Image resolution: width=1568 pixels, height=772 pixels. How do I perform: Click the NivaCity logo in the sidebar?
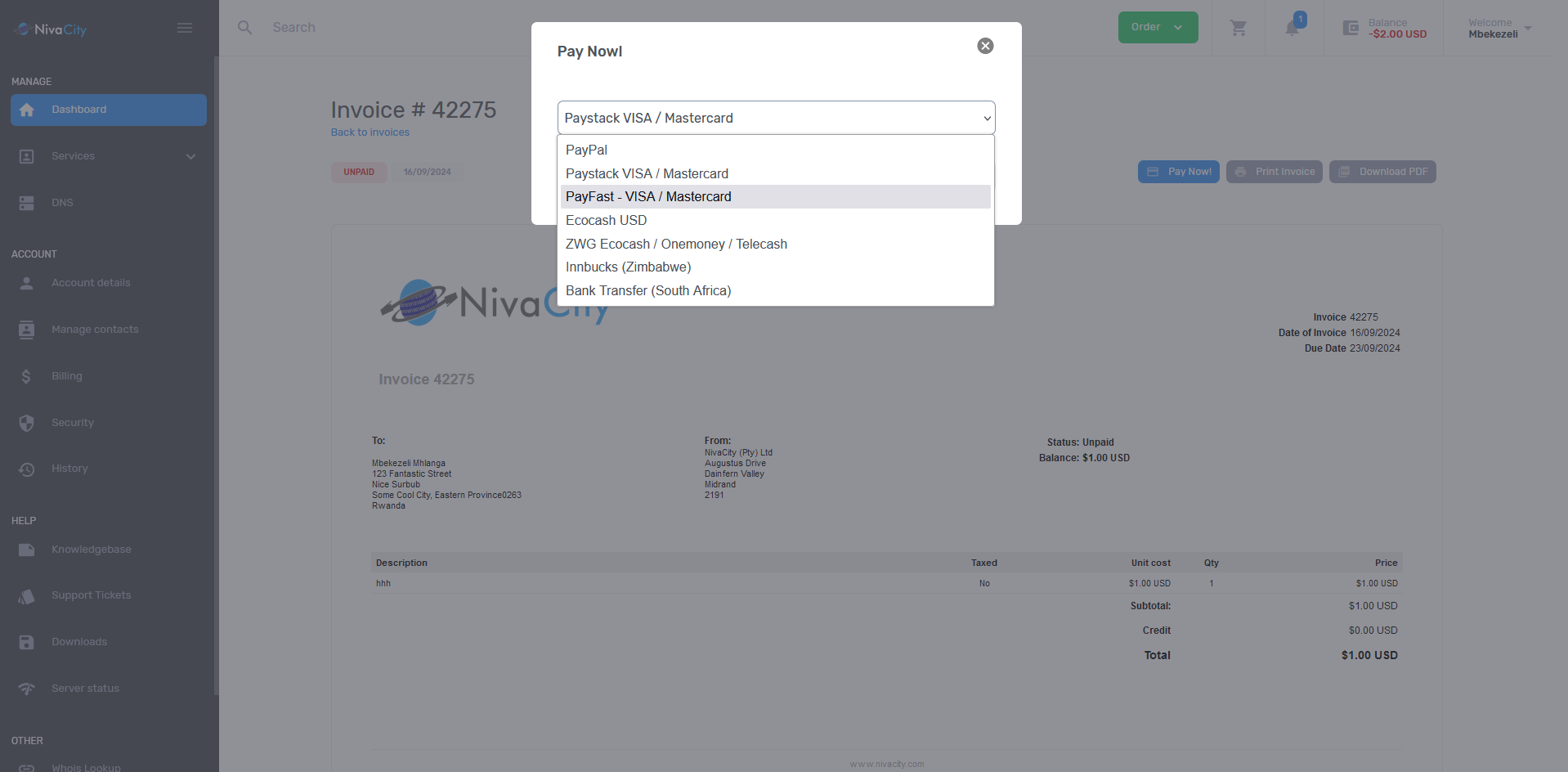pyautogui.click(x=51, y=29)
